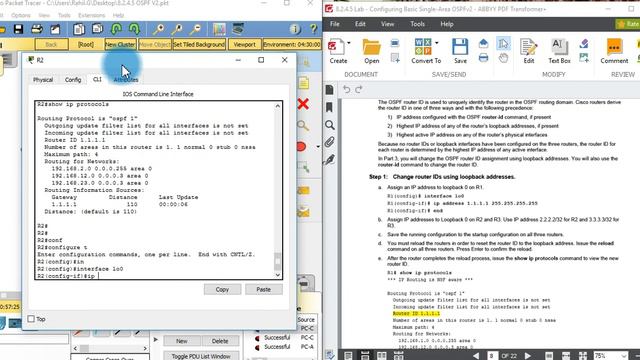Open the drawing palette icon in Packet Tracer
Image resolution: width=640 pixels, height=360 pixels.
click(x=219, y=29)
